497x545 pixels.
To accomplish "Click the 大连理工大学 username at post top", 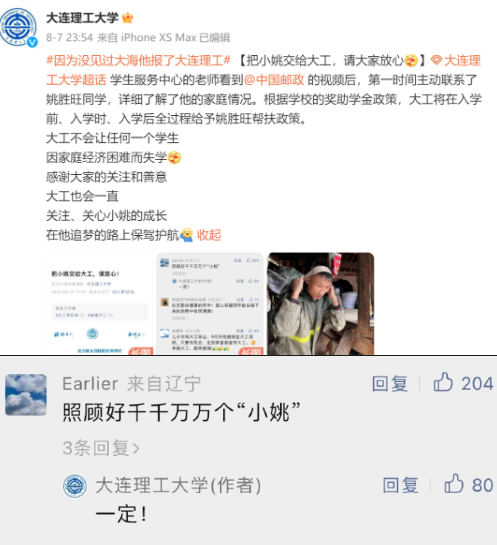I will [x=82, y=18].
